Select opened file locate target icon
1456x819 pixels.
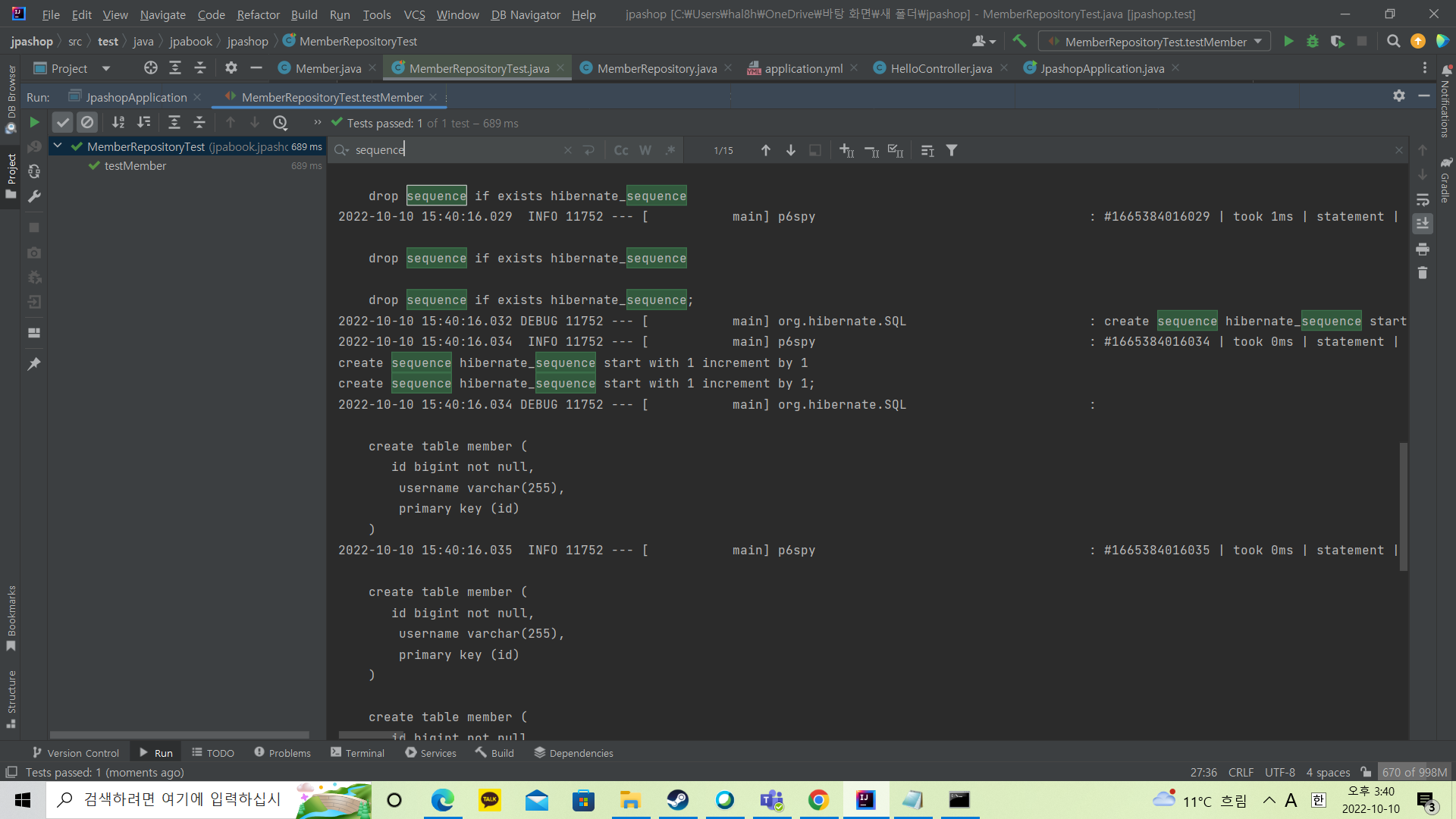tap(151, 68)
